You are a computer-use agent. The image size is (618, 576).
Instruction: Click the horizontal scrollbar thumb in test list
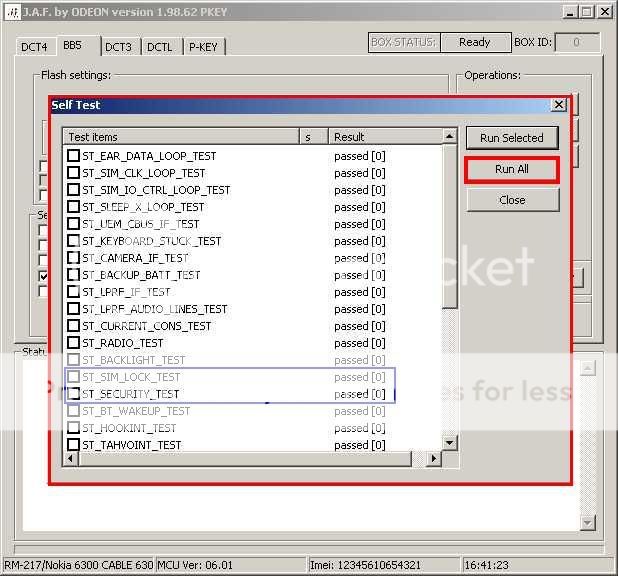click(x=245, y=459)
